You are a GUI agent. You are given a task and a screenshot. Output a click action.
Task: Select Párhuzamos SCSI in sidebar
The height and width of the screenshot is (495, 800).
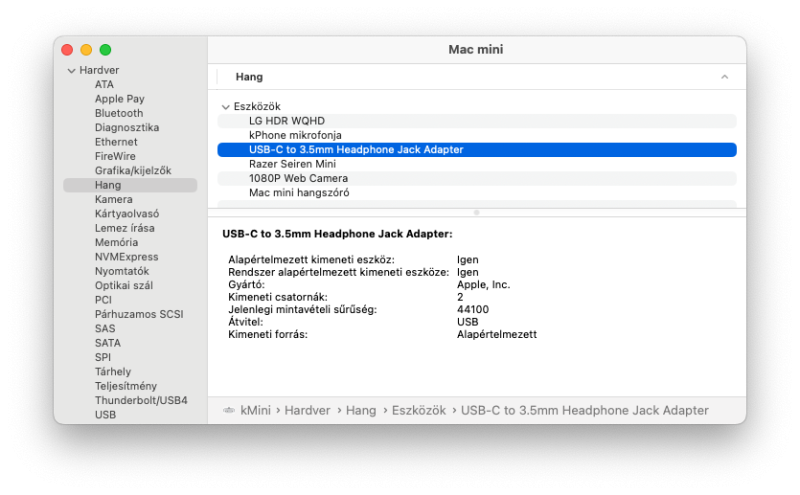coord(139,314)
